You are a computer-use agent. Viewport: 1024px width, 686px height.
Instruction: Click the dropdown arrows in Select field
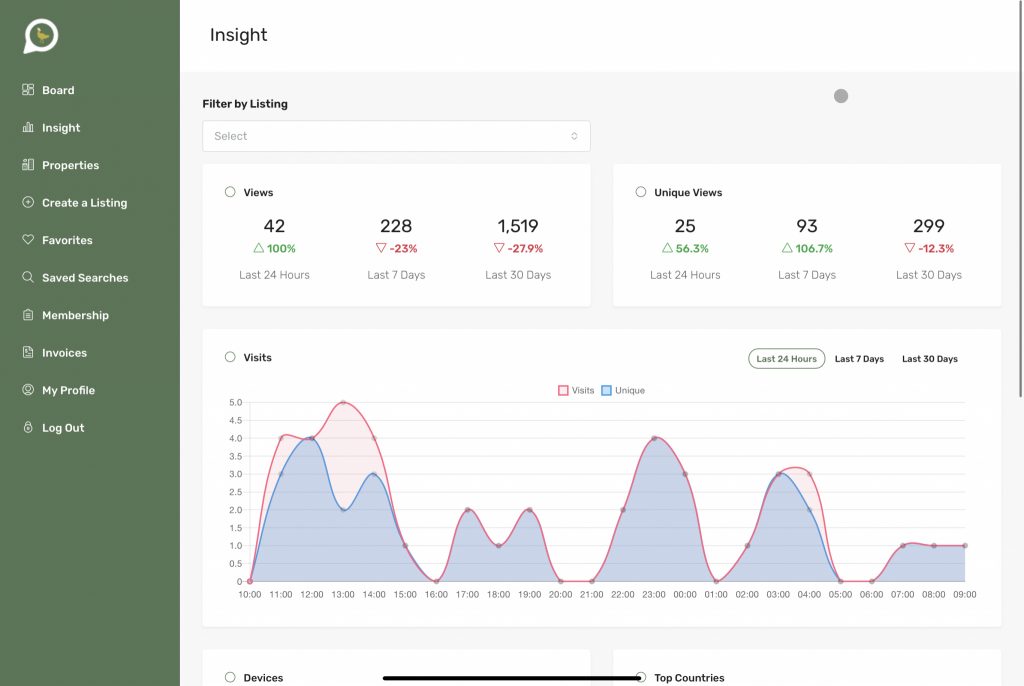pos(574,136)
